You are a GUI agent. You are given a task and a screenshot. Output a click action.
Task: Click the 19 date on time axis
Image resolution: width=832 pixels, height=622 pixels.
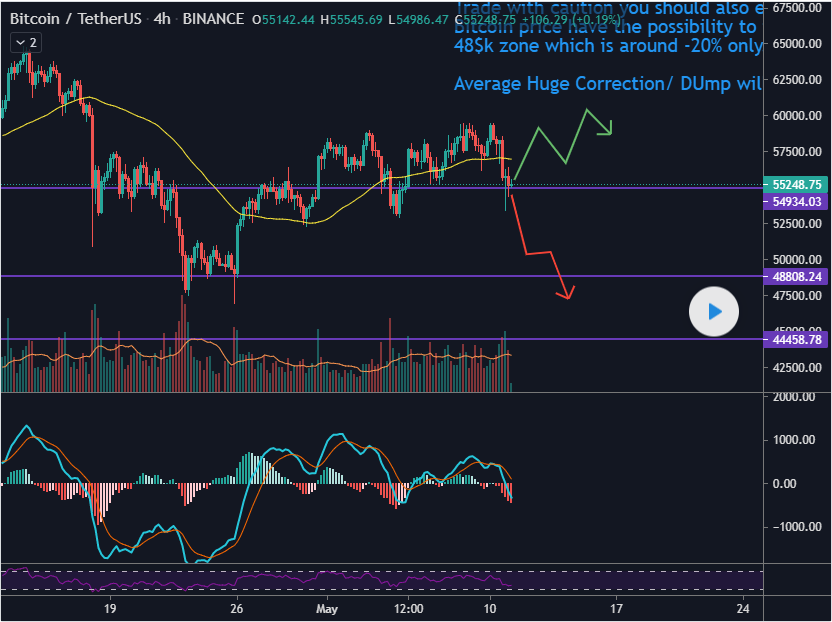coord(108,607)
